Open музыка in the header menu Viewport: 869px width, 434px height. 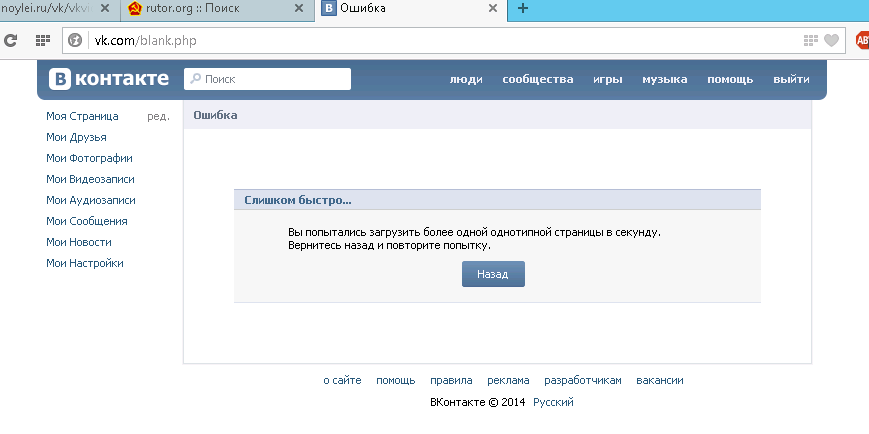pyautogui.click(x=664, y=79)
